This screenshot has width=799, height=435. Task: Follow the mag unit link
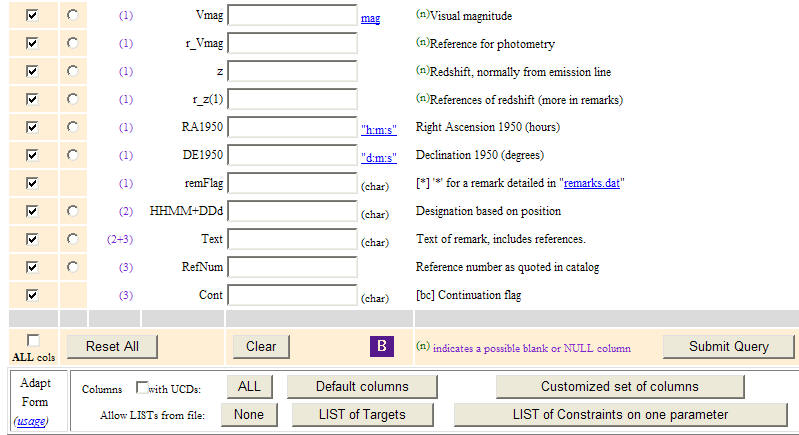point(370,18)
